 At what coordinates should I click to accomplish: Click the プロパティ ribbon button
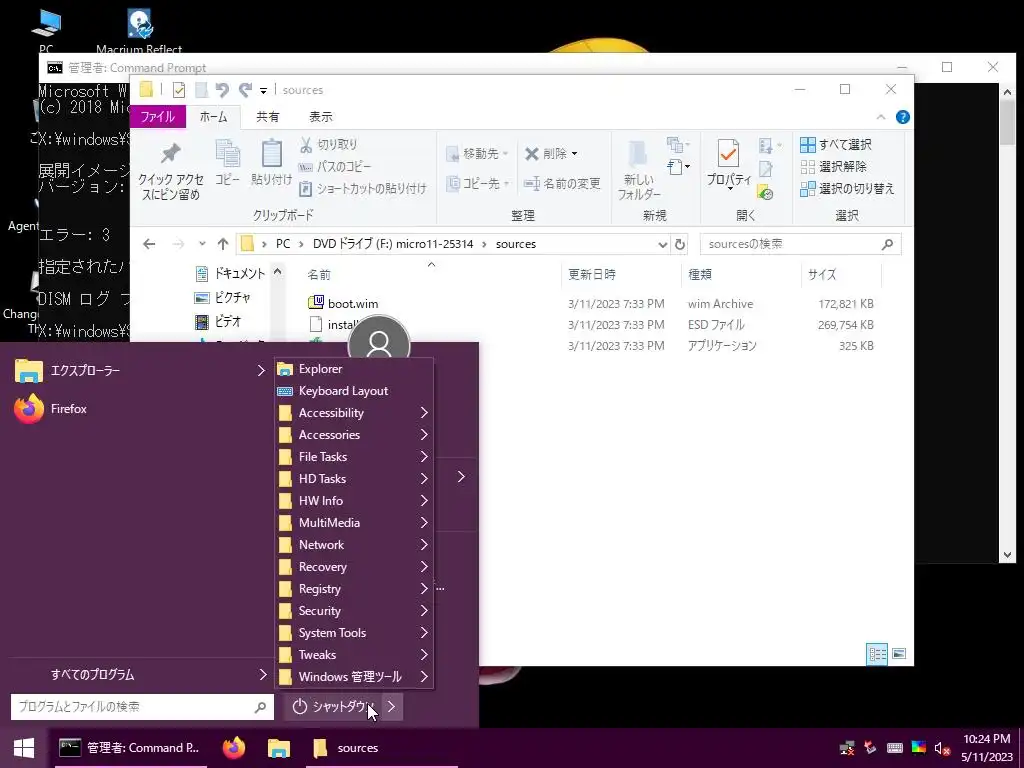point(729,163)
